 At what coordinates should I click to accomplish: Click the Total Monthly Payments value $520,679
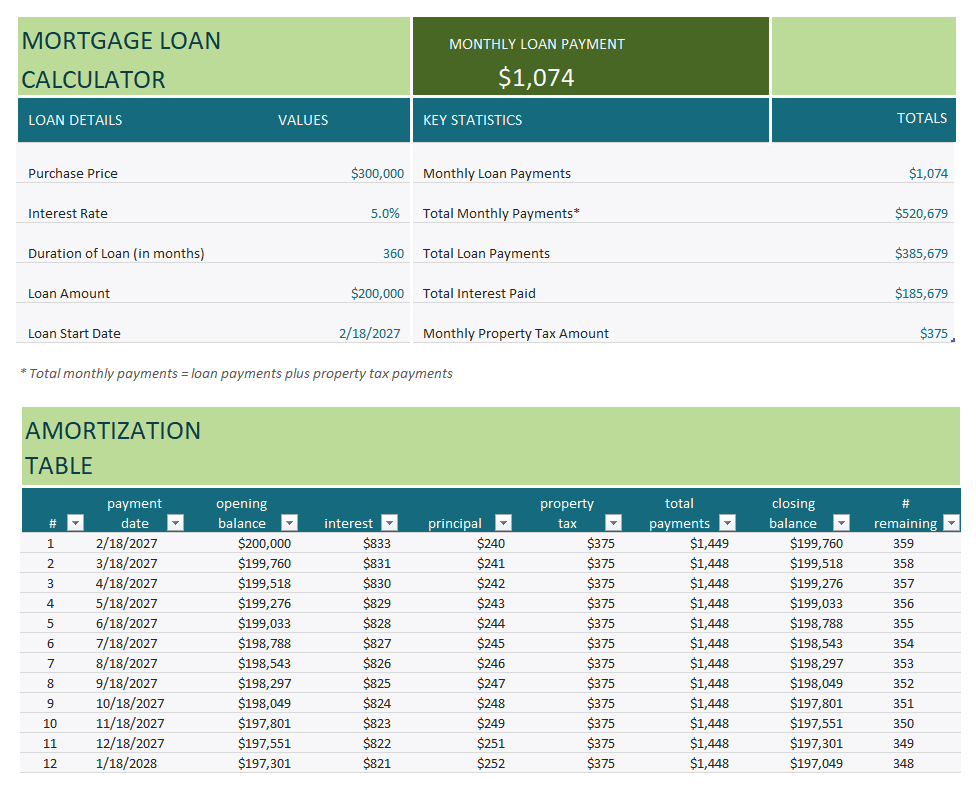[x=921, y=213]
